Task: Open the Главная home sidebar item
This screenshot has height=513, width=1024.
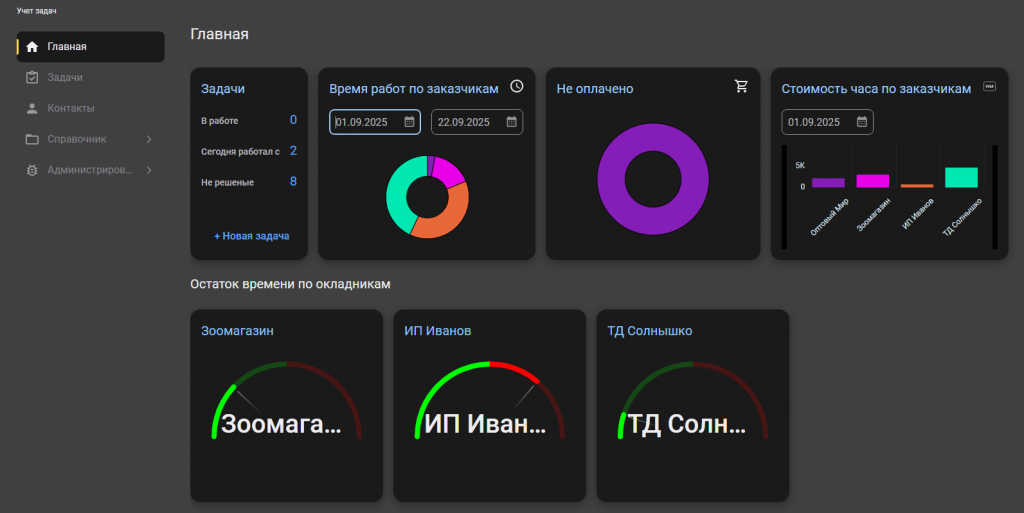Action: pos(90,46)
